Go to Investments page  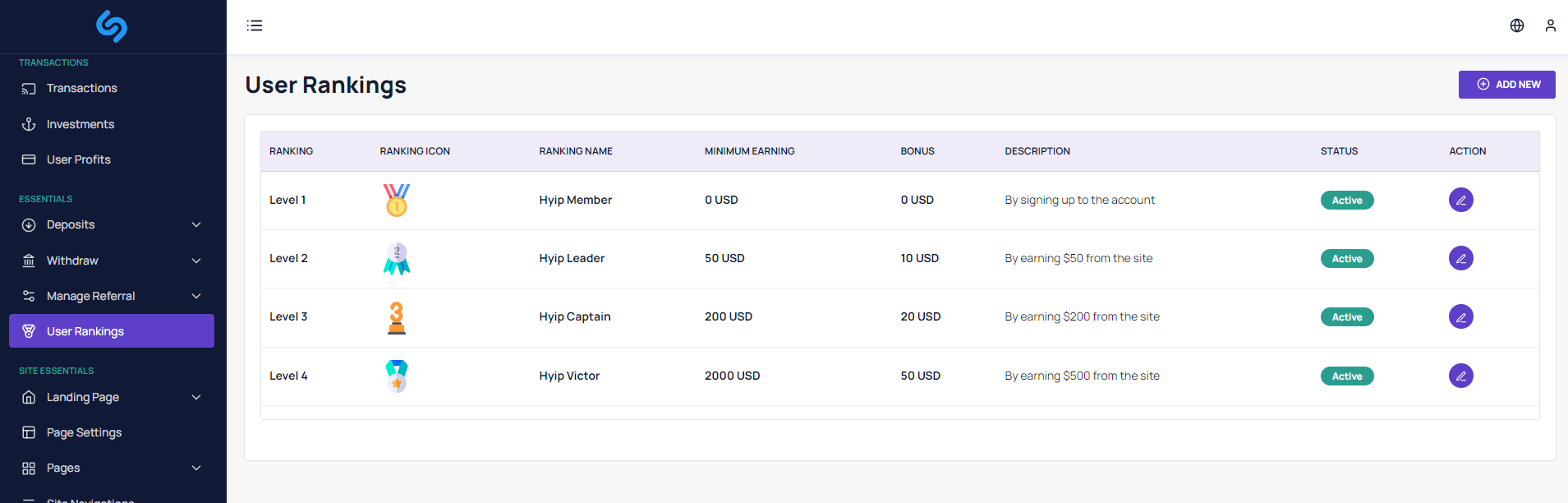[x=80, y=124]
